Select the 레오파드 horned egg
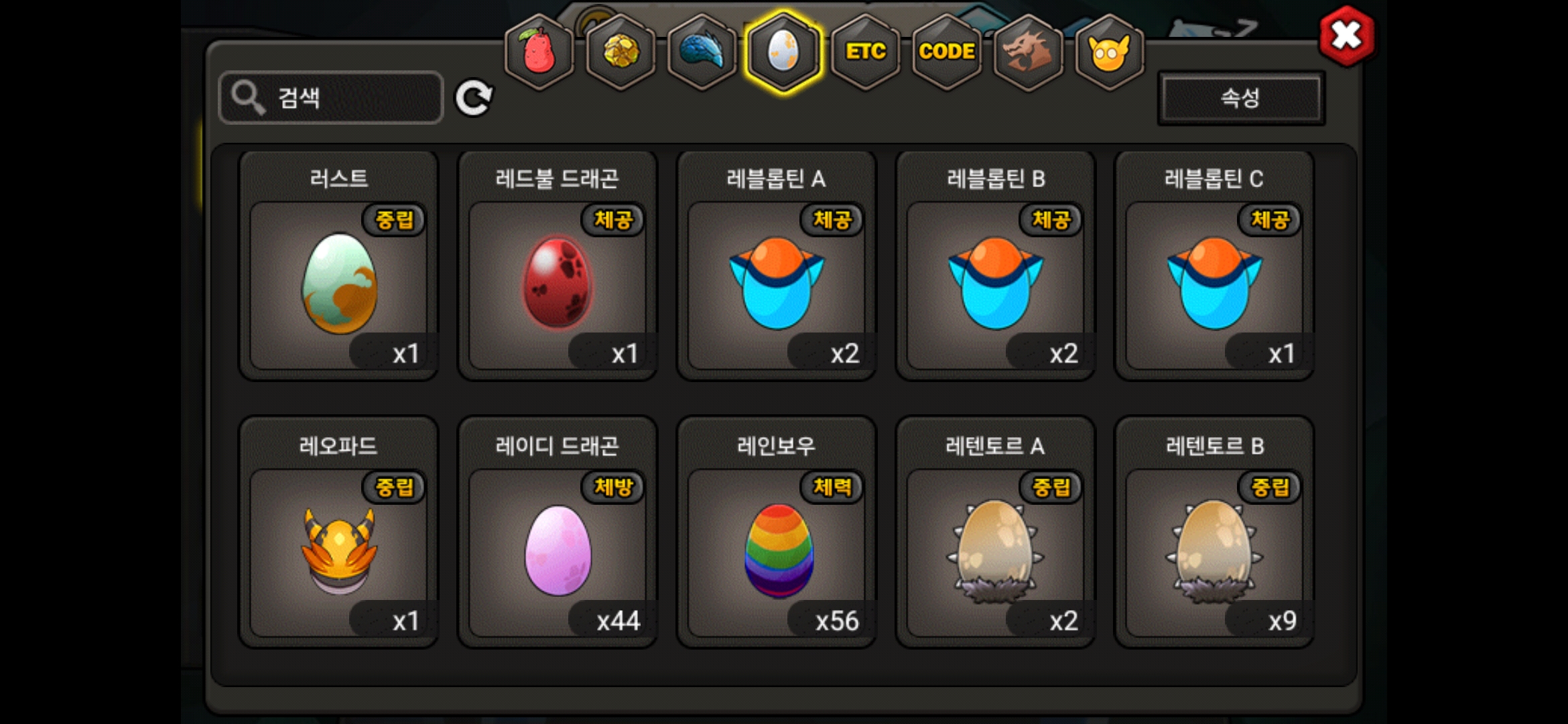1568x724 pixels. pos(338,532)
